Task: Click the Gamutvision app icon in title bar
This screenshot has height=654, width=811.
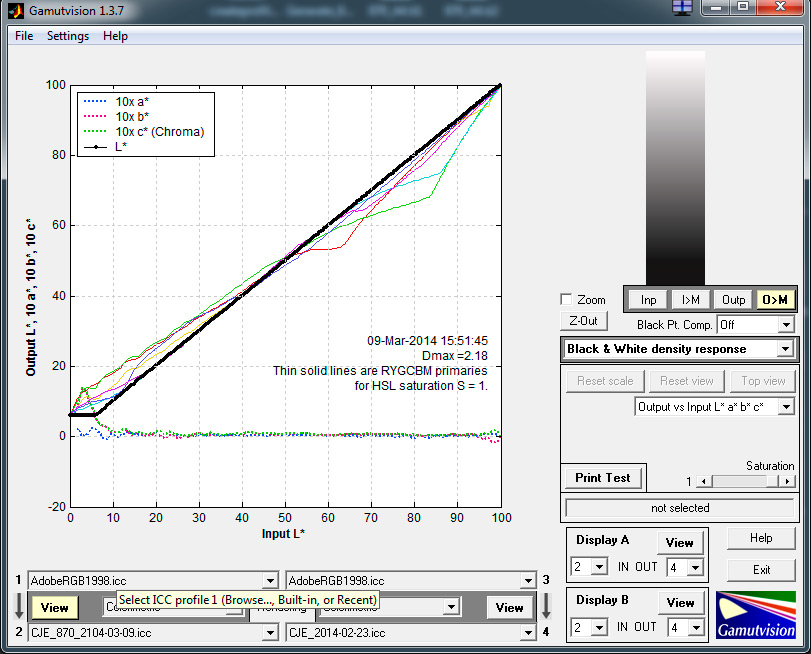Action: coord(15,10)
